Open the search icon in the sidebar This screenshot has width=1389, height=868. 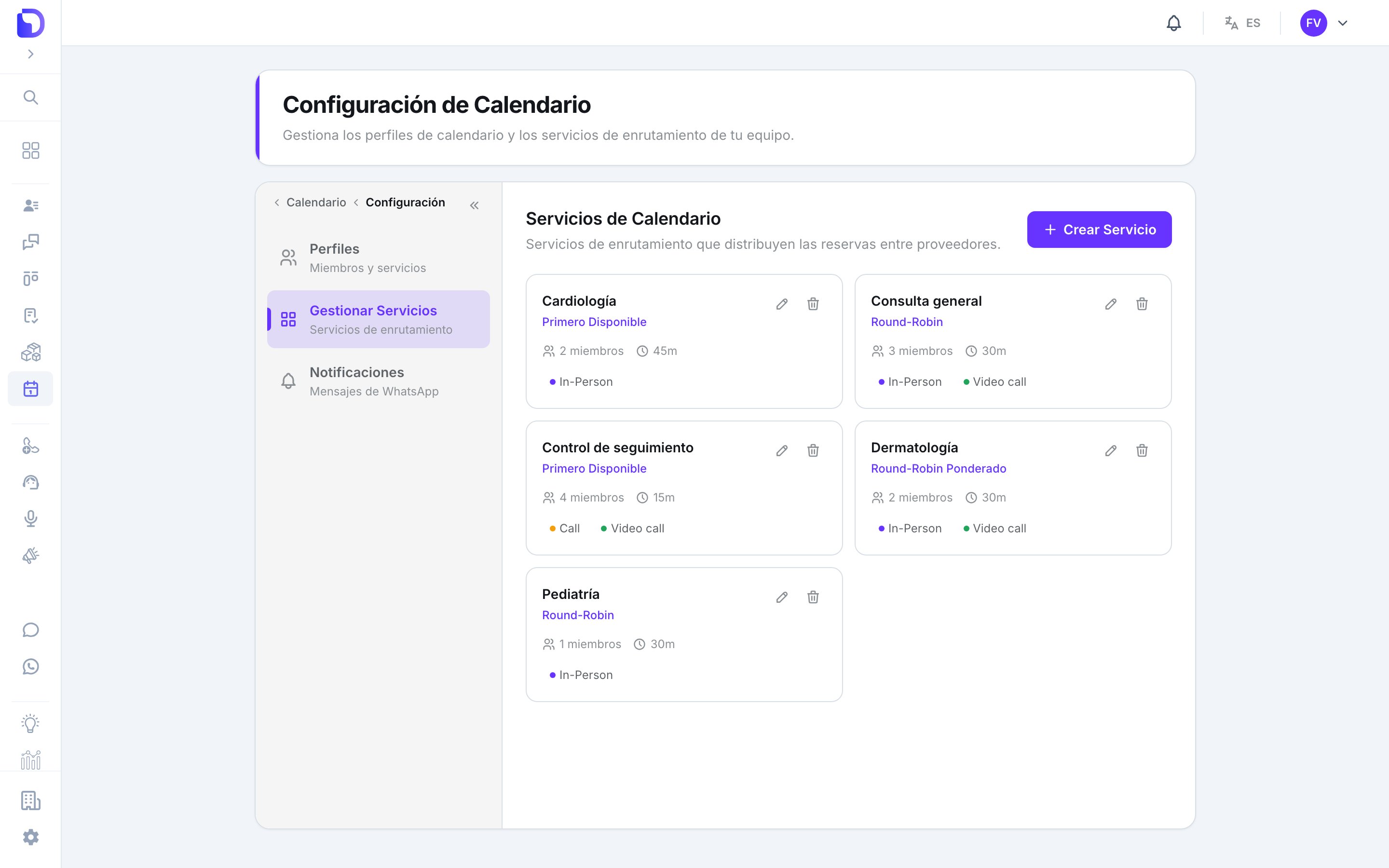[30, 97]
